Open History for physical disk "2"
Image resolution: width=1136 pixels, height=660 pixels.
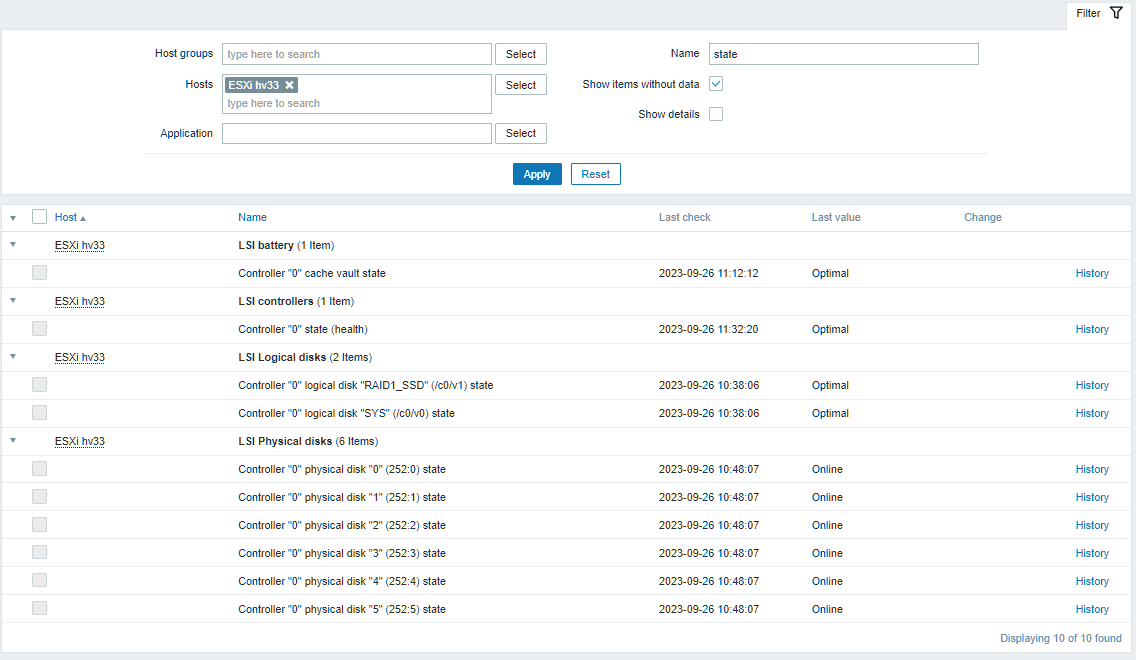pos(1092,525)
